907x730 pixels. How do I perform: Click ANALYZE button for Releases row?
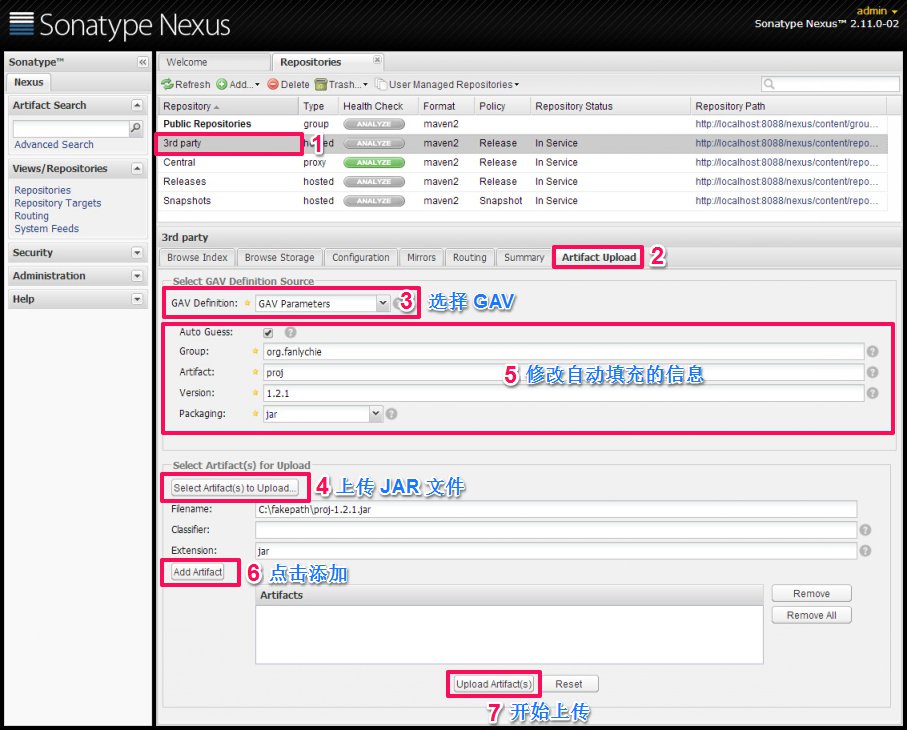pos(374,182)
